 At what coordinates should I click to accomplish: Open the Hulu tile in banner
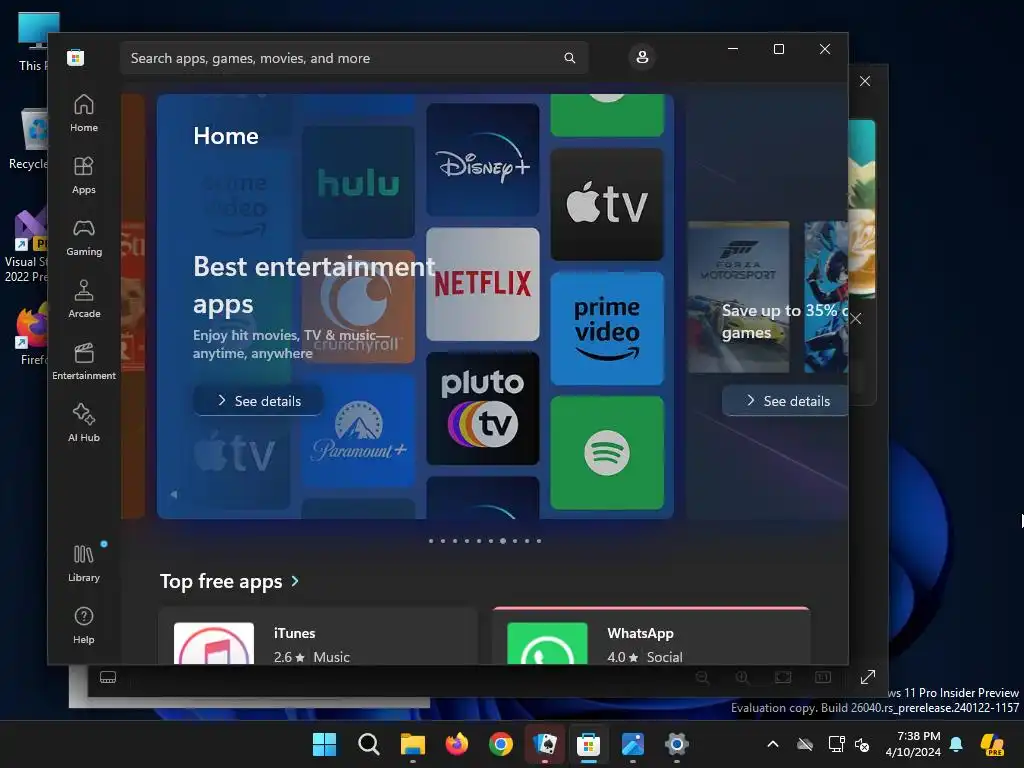[x=358, y=182]
